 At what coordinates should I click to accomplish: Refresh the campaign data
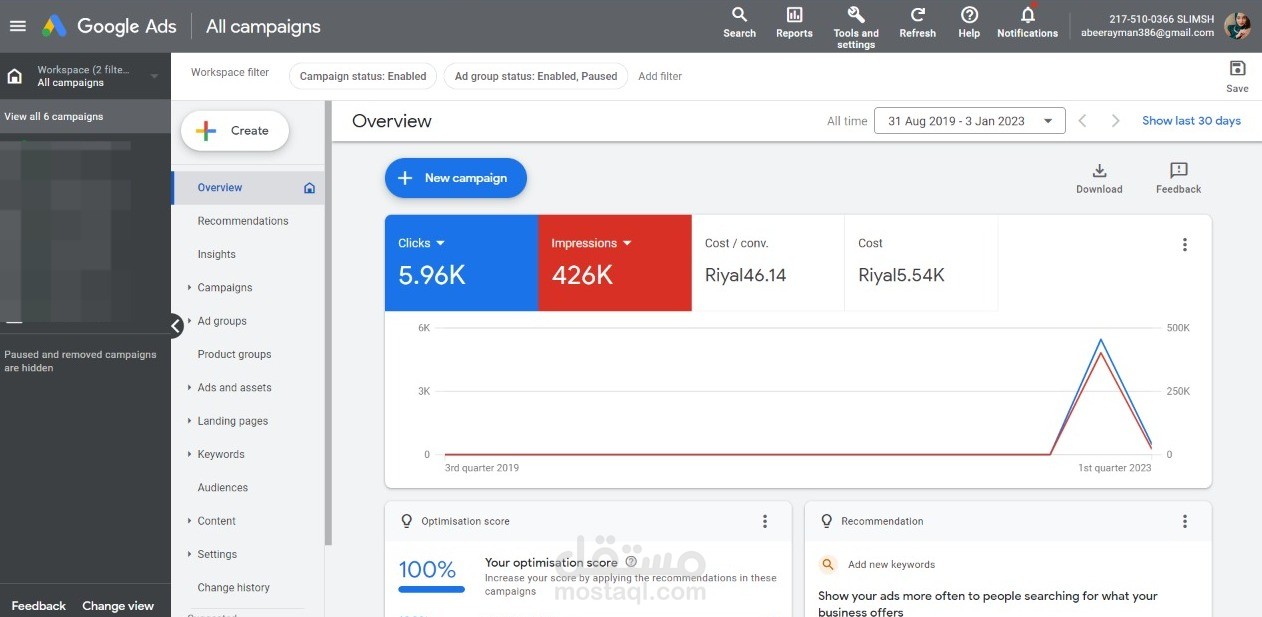click(x=917, y=22)
